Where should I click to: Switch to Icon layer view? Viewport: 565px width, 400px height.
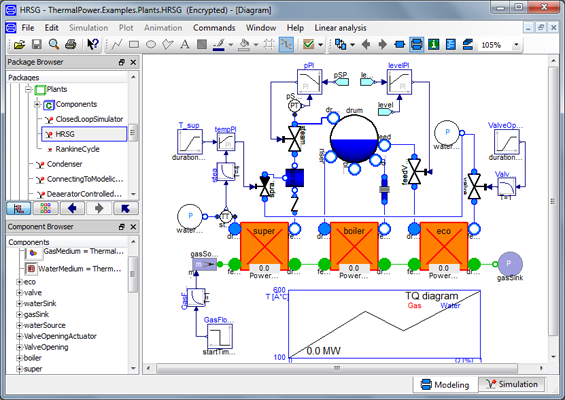point(400,45)
